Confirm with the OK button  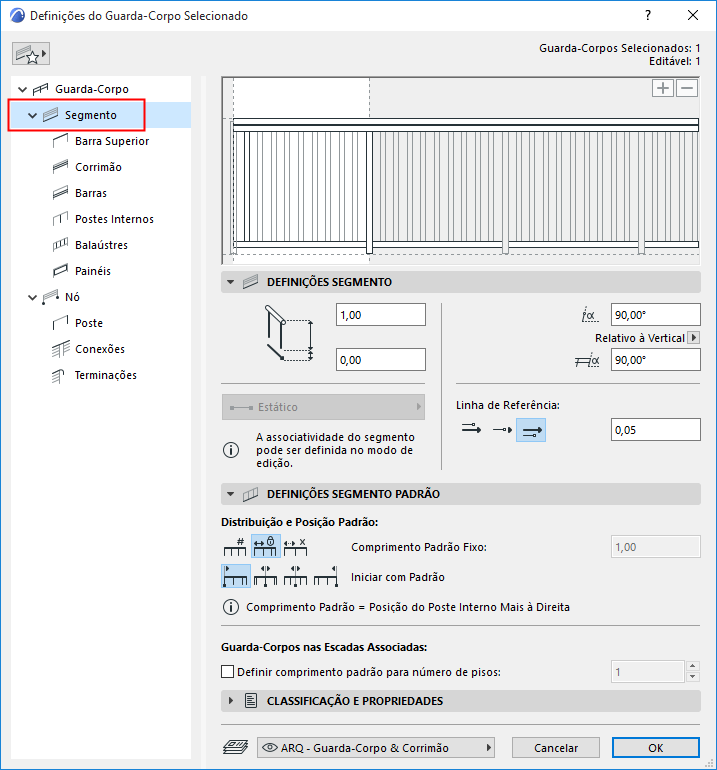[x=656, y=747]
